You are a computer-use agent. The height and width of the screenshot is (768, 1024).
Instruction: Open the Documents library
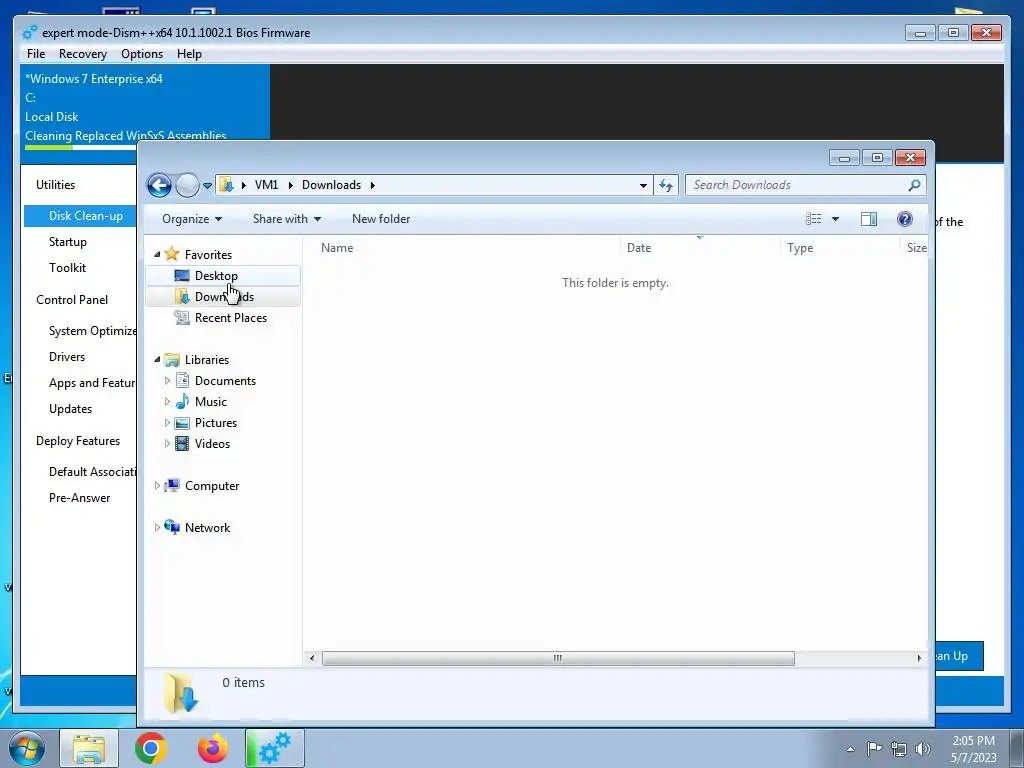point(225,381)
